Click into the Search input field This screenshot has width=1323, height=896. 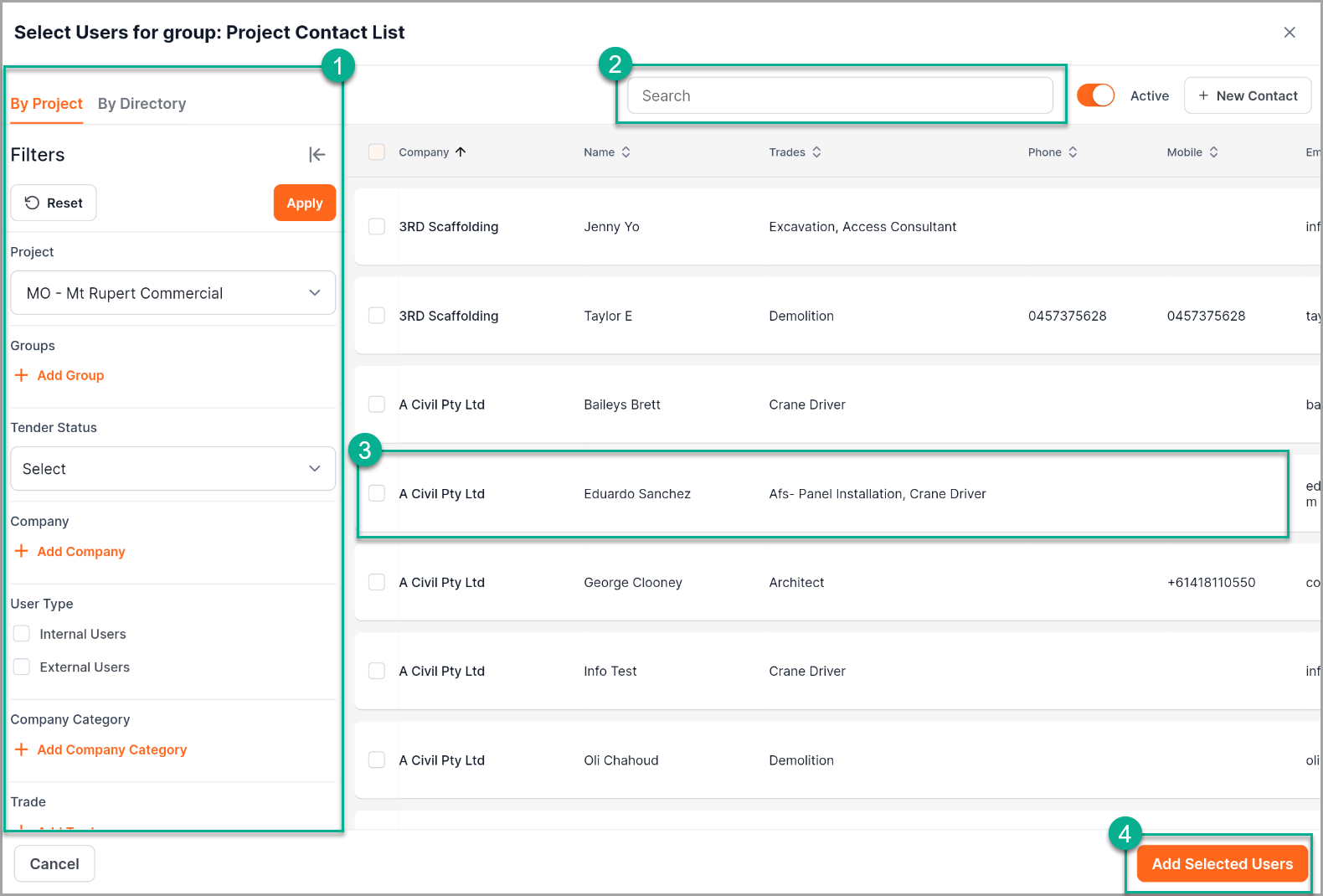pyautogui.click(x=840, y=95)
